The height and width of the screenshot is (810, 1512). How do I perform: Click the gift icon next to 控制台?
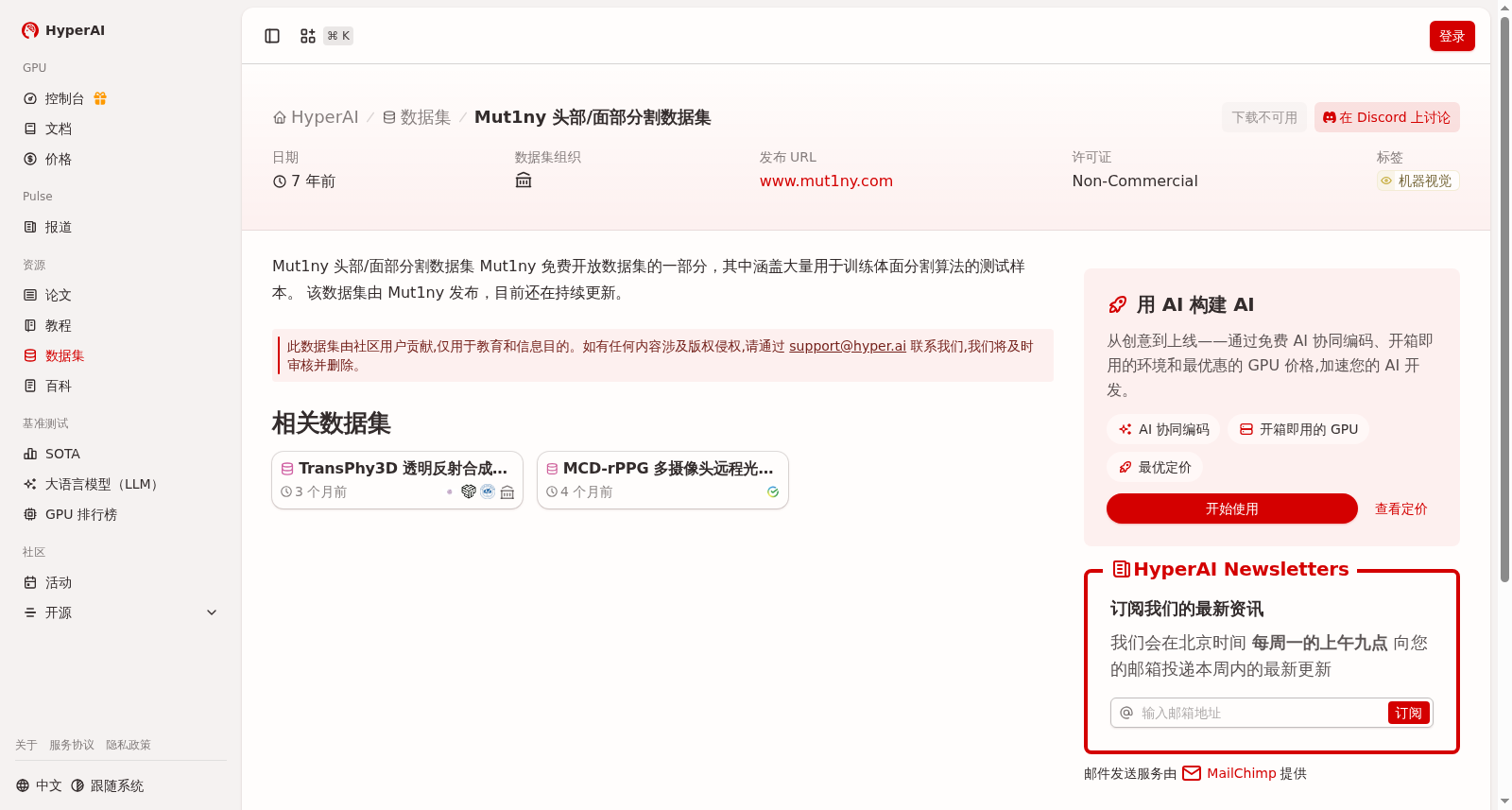click(100, 98)
